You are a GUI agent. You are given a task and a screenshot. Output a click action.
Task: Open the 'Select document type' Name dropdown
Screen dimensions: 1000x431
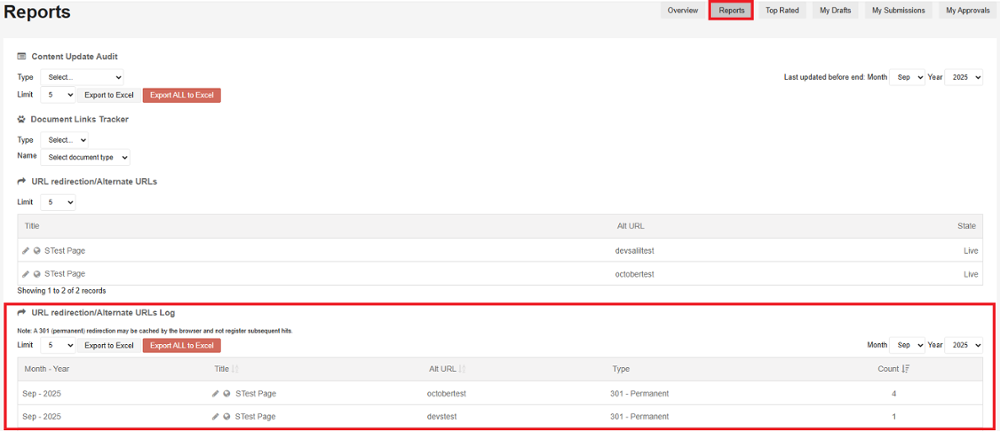86,157
